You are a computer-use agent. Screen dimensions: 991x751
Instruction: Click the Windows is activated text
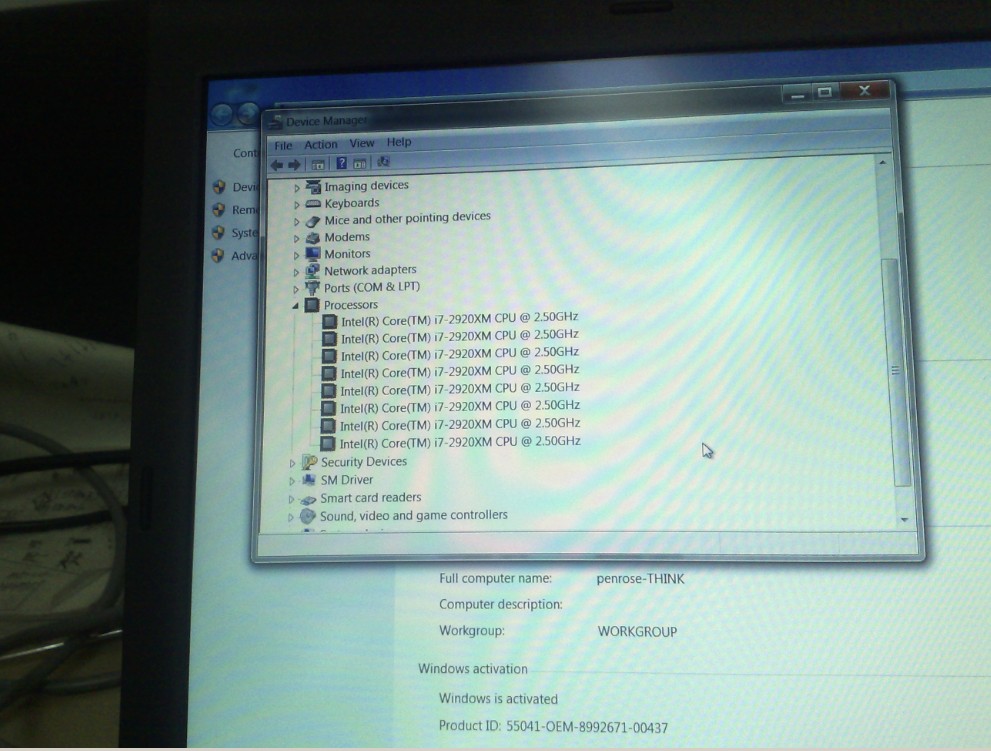pyautogui.click(x=499, y=699)
